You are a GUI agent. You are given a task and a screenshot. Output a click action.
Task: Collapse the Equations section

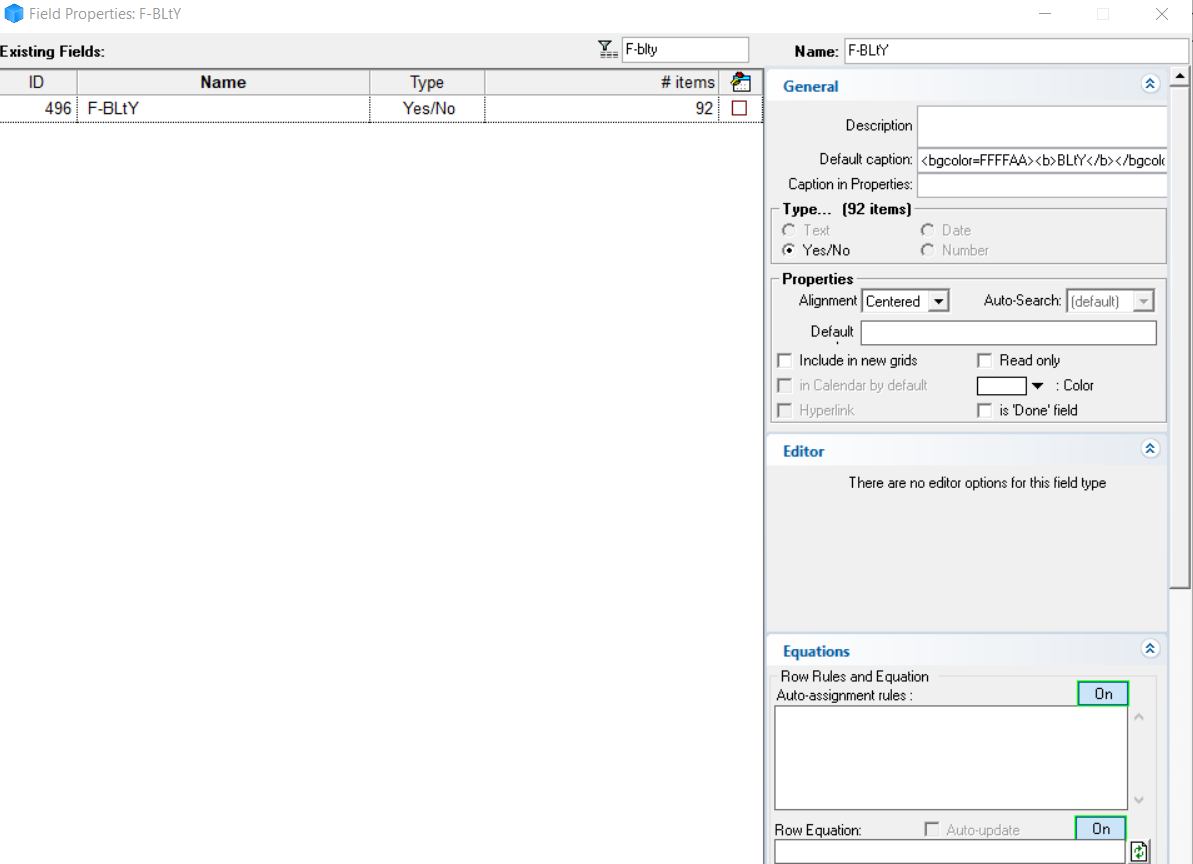1149,649
